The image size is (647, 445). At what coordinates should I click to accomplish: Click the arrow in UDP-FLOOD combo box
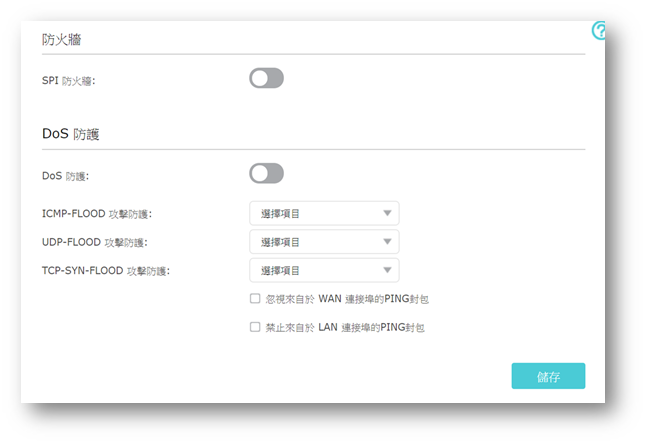click(x=386, y=242)
